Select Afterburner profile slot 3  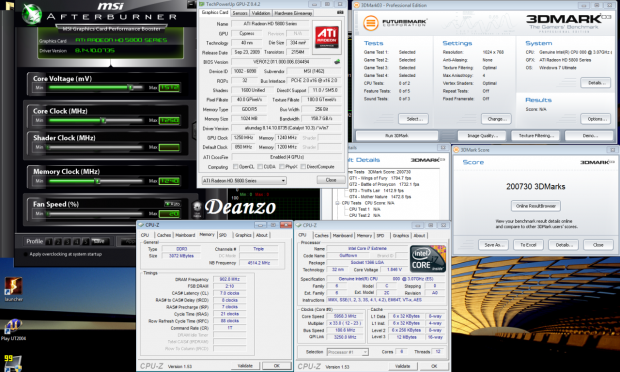68,241
